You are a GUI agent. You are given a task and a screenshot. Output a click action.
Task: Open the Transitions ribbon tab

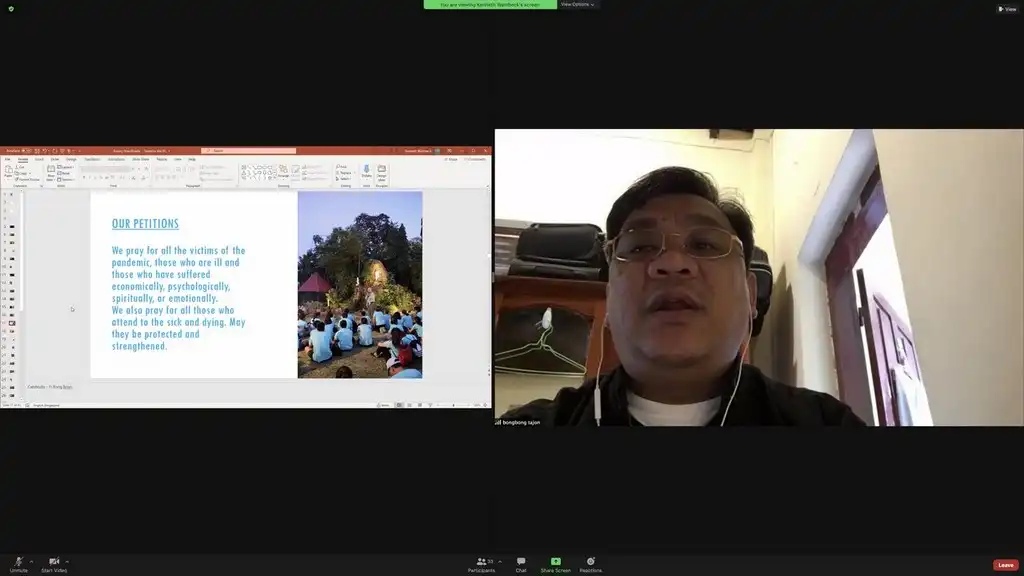click(92, 159)
